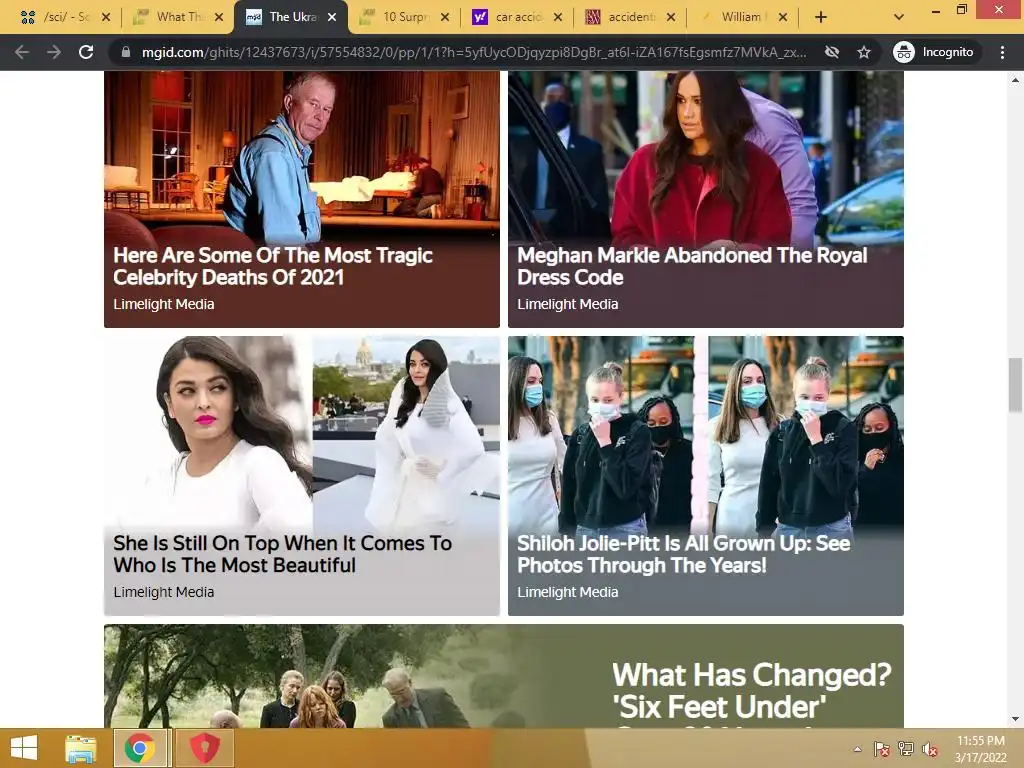
Task: Click the third-party cookies blocked eye icon
Action: click(x=831, y=52)
